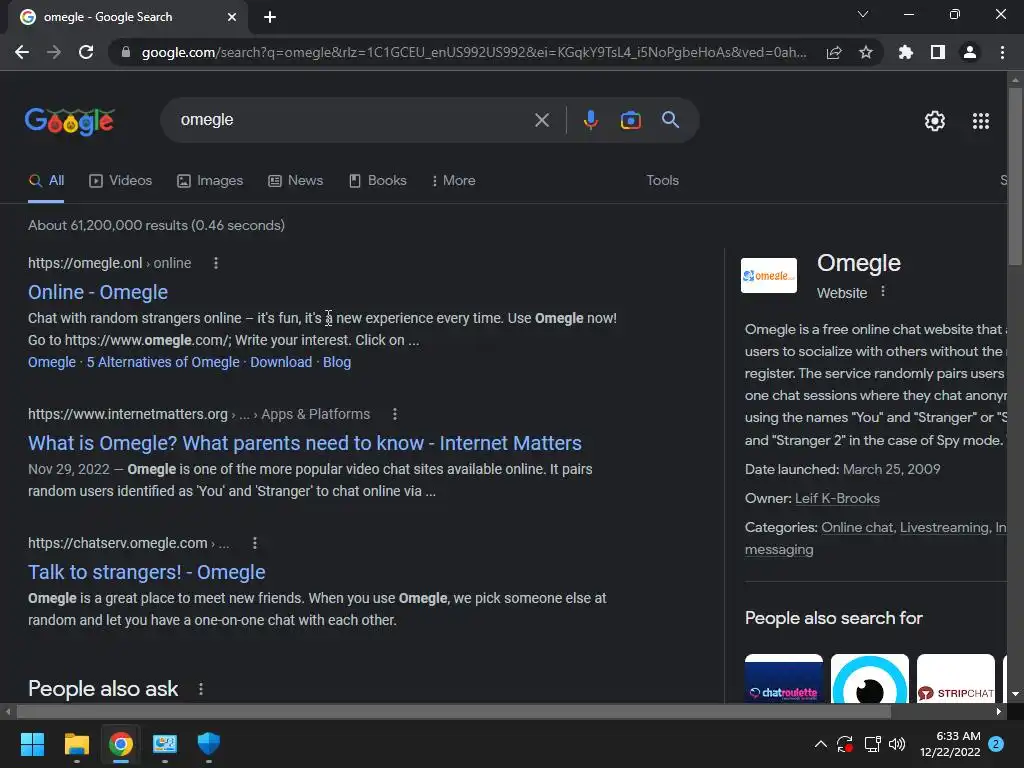Open the share page icon in address bar
The height and width of the screenshot is (768, 1024).
click(834, 52)
